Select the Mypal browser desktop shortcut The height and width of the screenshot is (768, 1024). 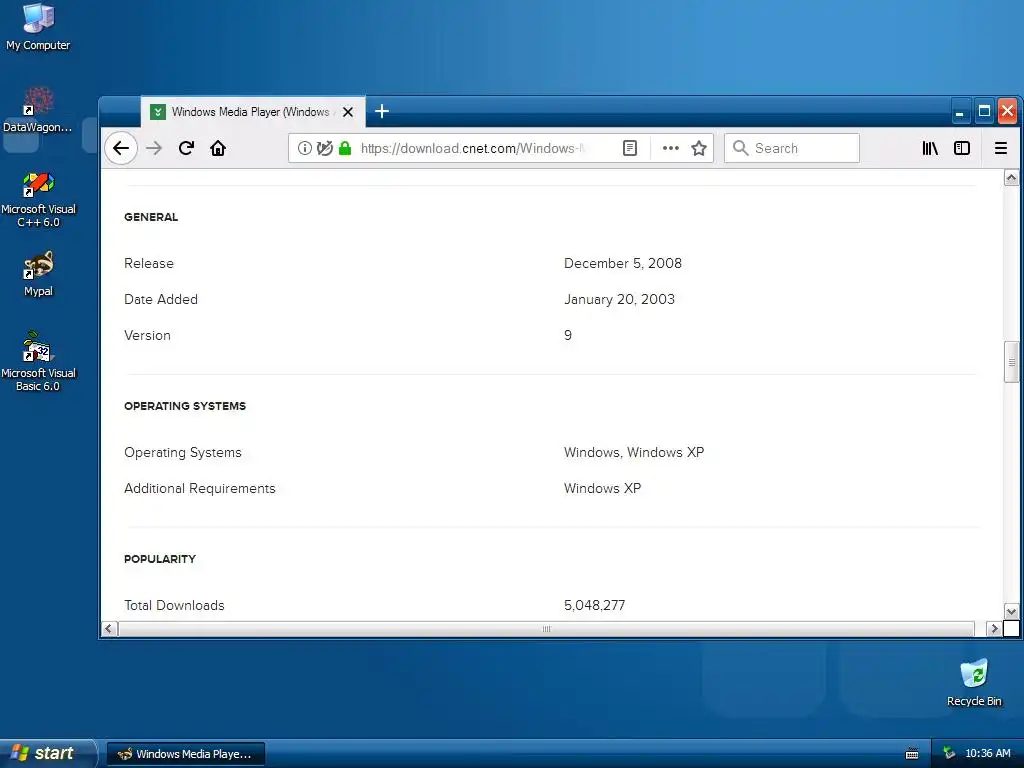tap(38, 274)
